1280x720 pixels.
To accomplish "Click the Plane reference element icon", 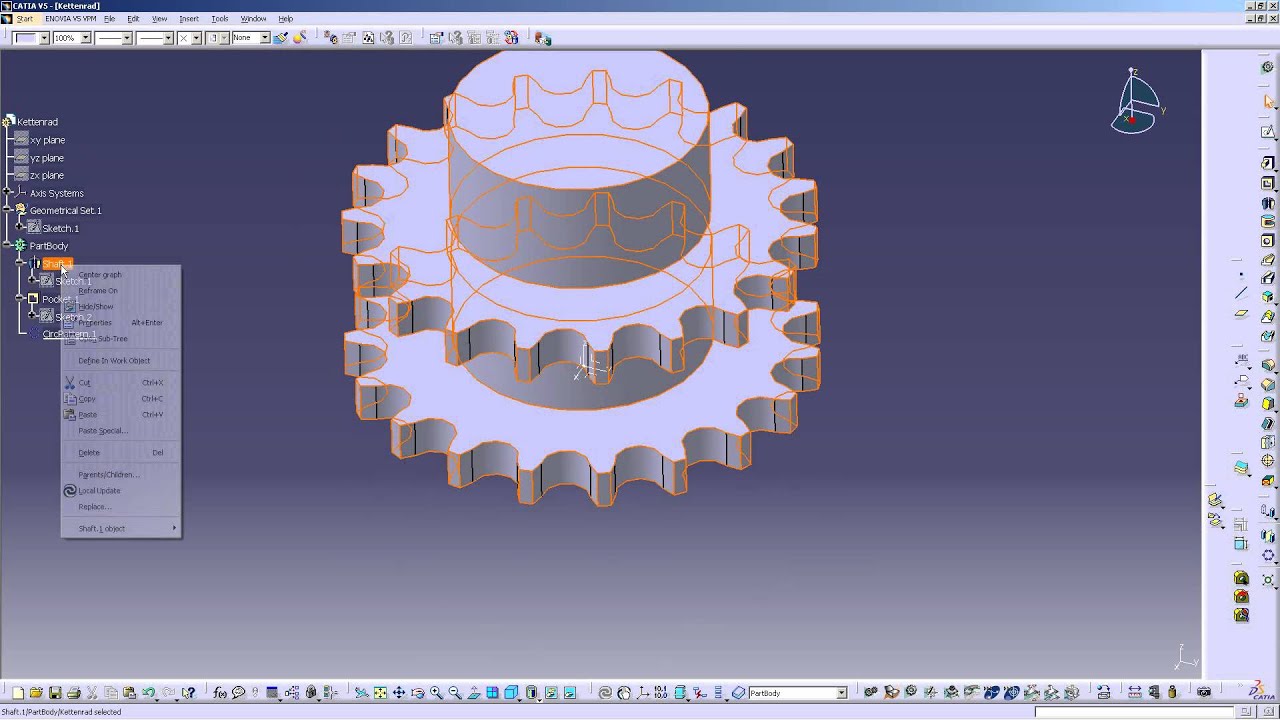I will (1241, 313).
